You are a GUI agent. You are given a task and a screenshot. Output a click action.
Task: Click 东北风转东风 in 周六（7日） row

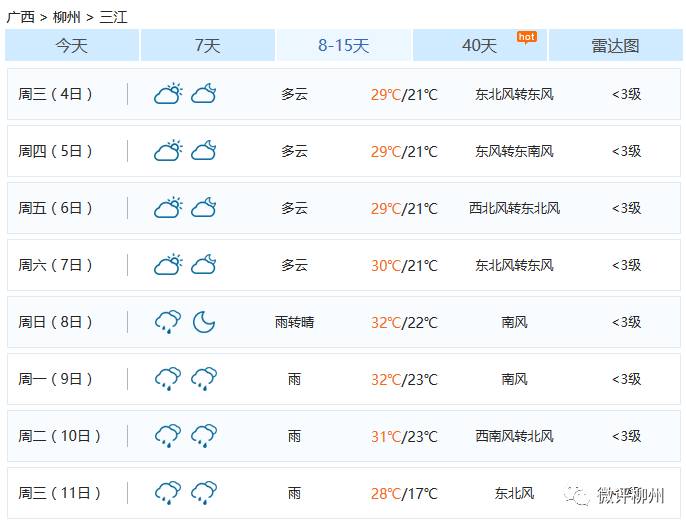coord(514,265)
